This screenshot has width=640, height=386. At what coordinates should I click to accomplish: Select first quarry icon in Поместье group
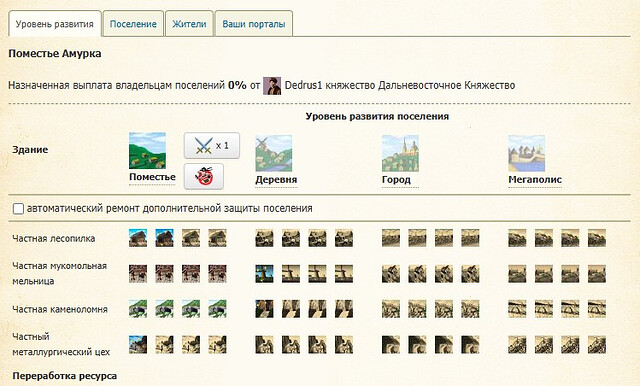coord(138,309)
